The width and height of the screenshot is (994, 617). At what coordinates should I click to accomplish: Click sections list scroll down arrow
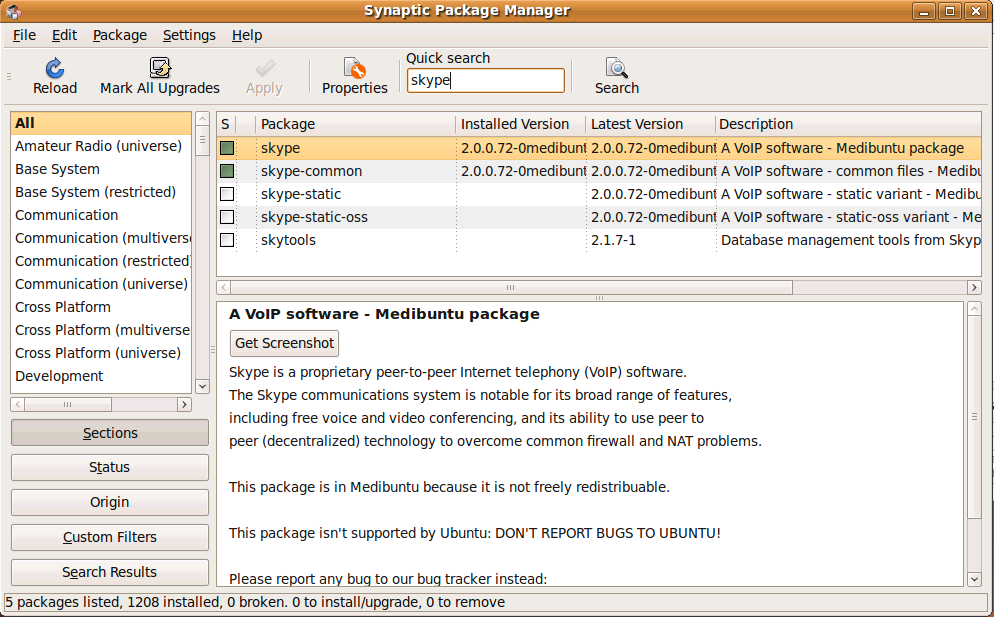click(x=202, y=386)
